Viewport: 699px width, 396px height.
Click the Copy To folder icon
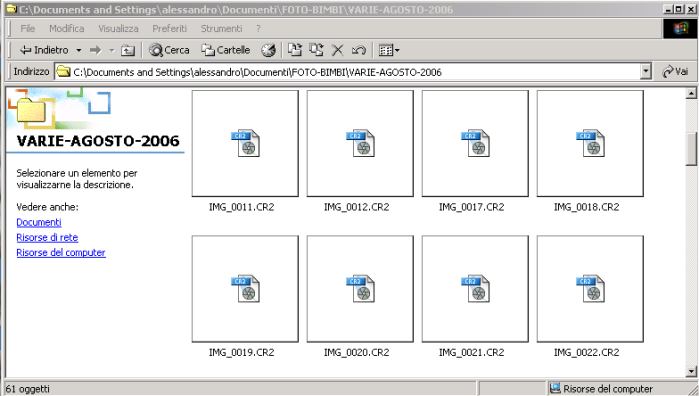coord(316,50)
